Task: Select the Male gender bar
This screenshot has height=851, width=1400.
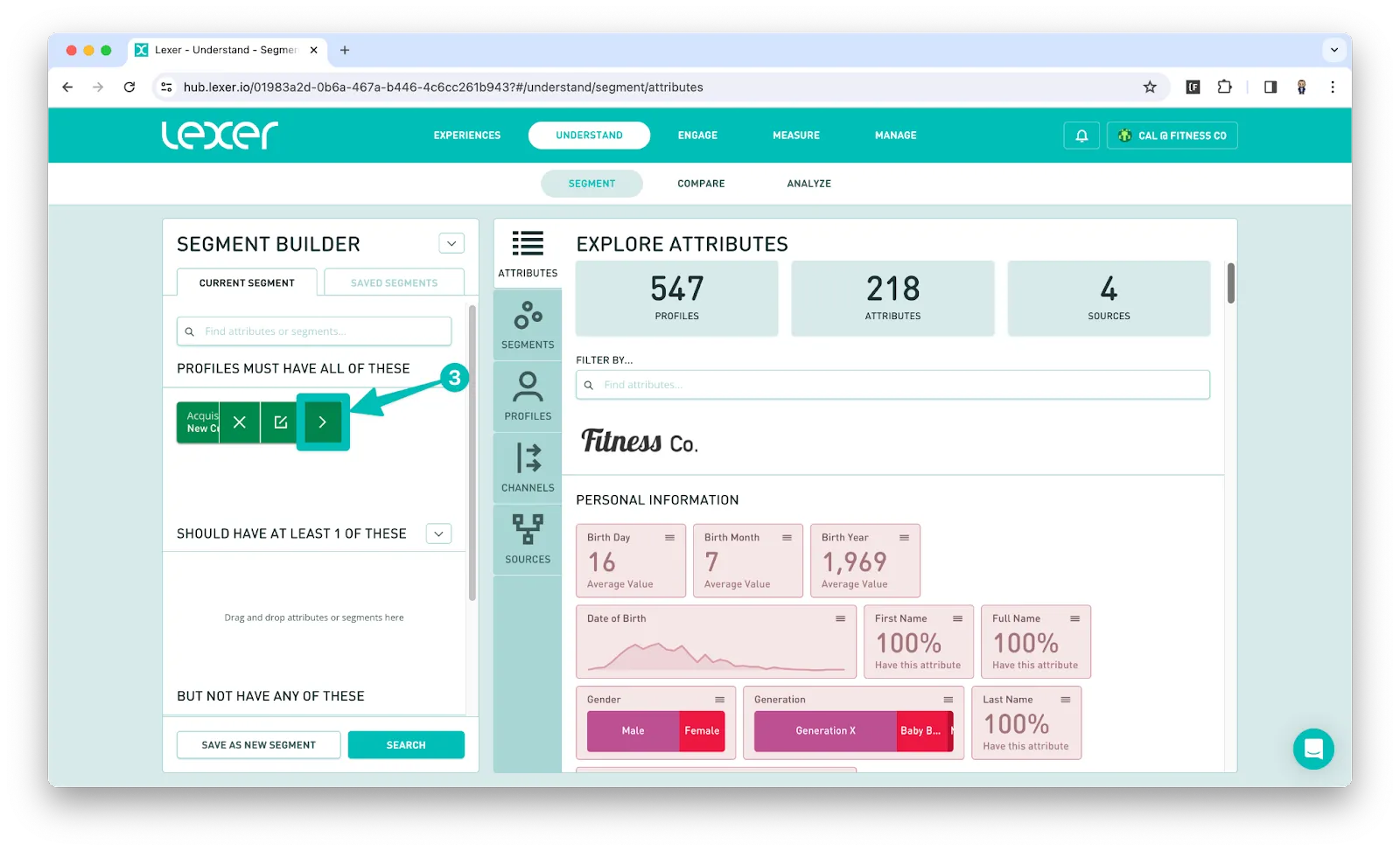Action: coord(633,731)
